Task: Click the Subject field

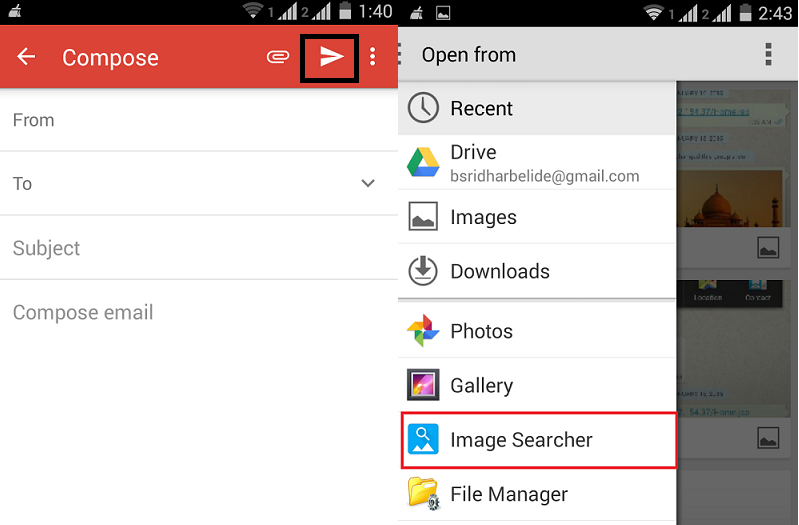Action: coord(199,248)
